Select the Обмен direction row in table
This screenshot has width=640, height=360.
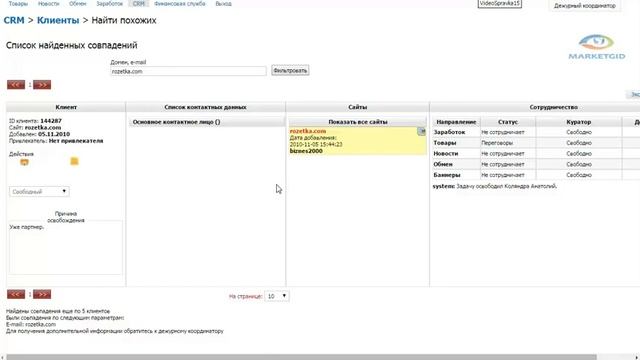536,164
